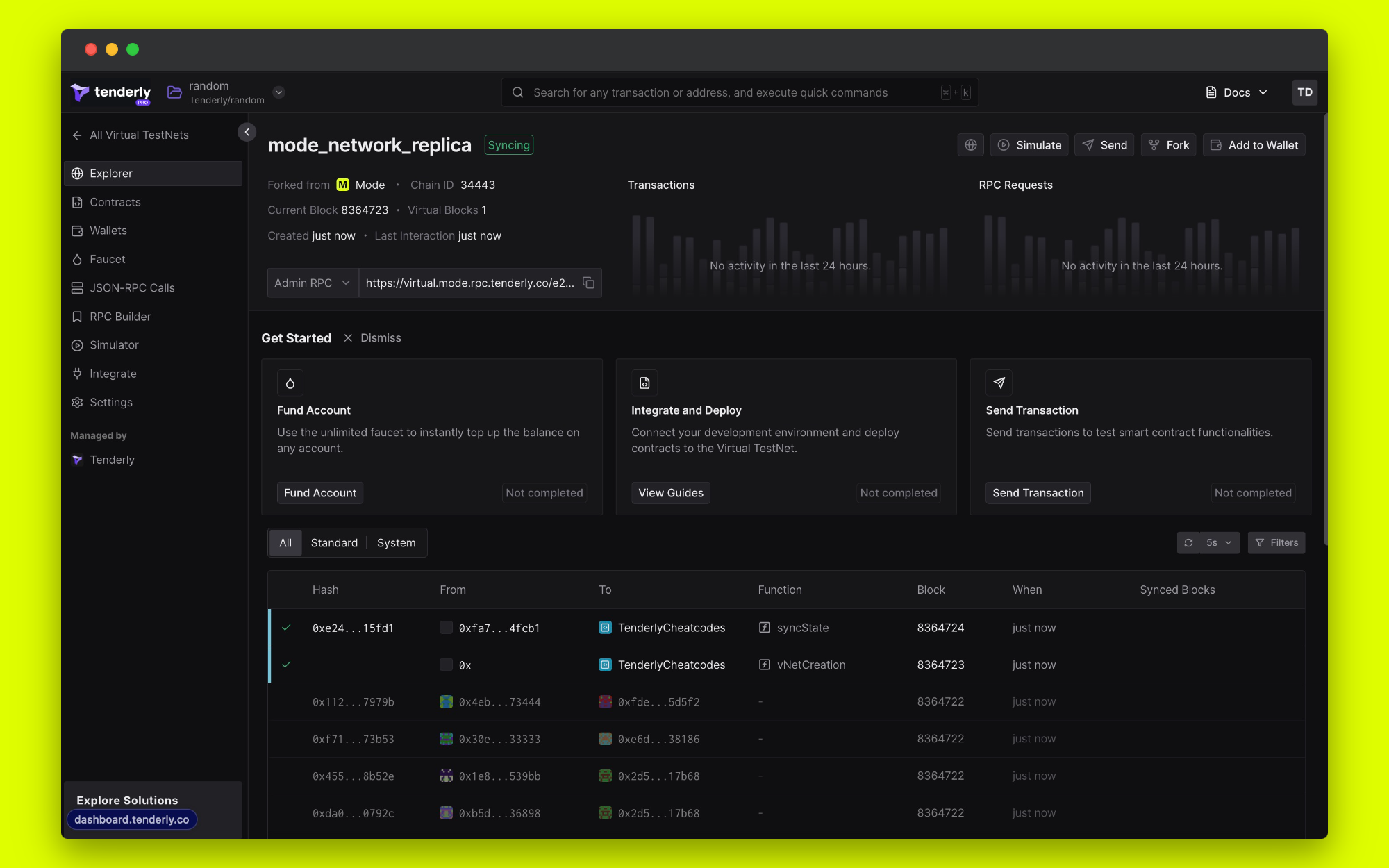Visit dashboard.tenderly.co link
Viewport: 1389px width, 868px height.
[x=132, y=819]
